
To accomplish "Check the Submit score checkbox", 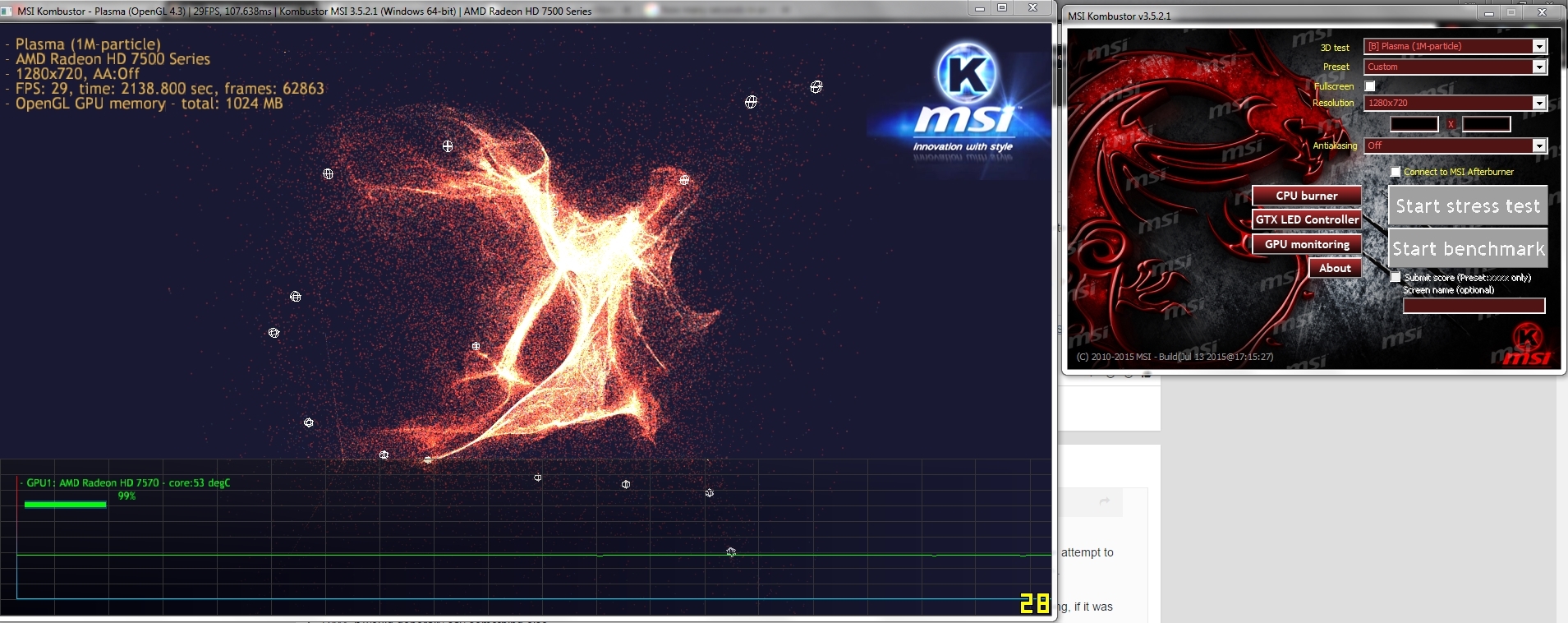I will (x=1396, y=278).
